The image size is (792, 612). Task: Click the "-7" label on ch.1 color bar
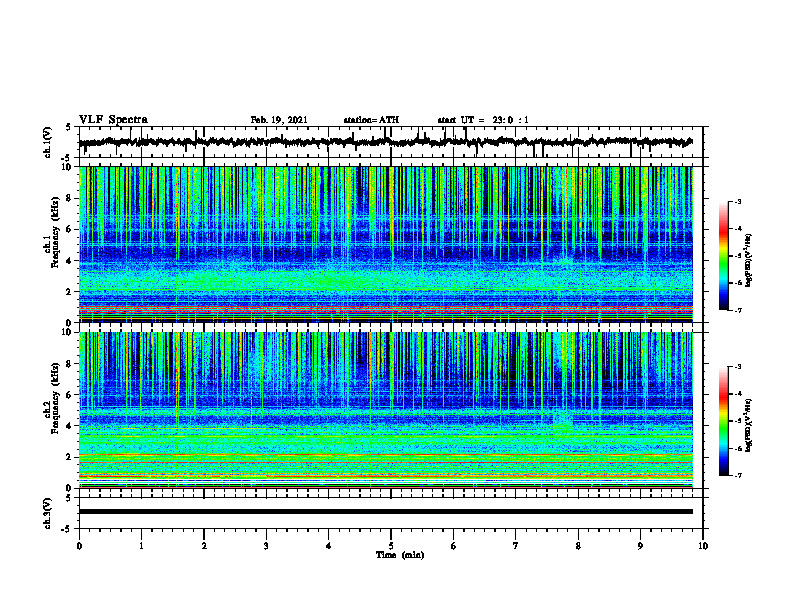click(x=737, y=310)
